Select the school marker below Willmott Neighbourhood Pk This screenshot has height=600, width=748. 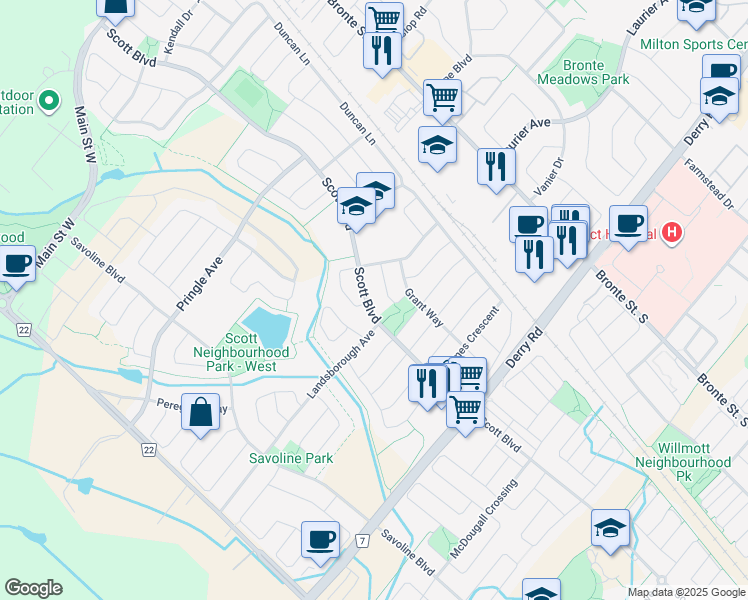610,529
